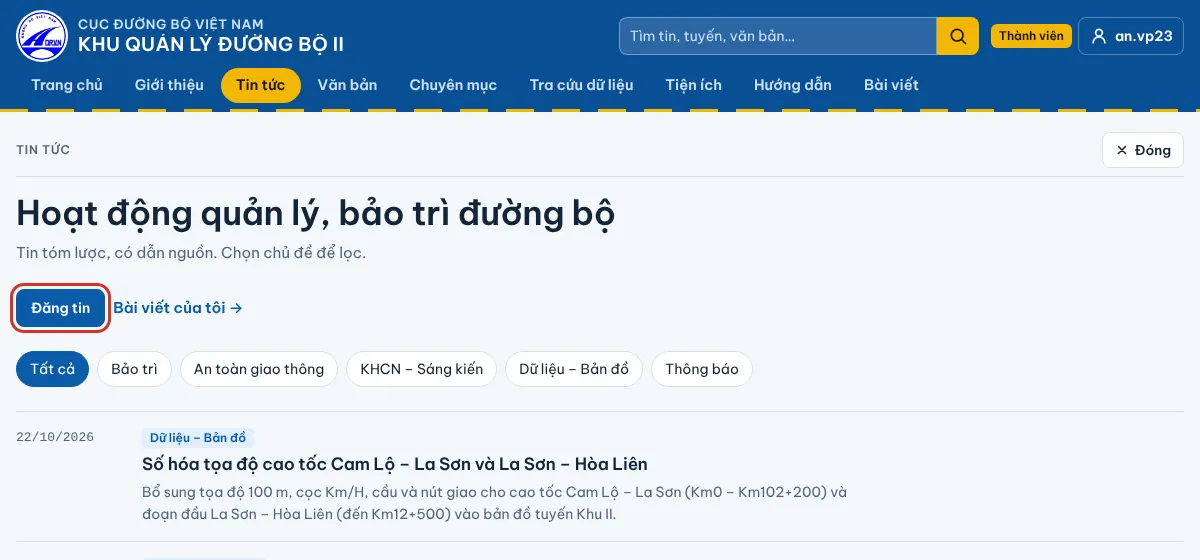The image size is (1200, 560).
Task: Follow the Bài viết của tôi link
Action: pos(178,308)
